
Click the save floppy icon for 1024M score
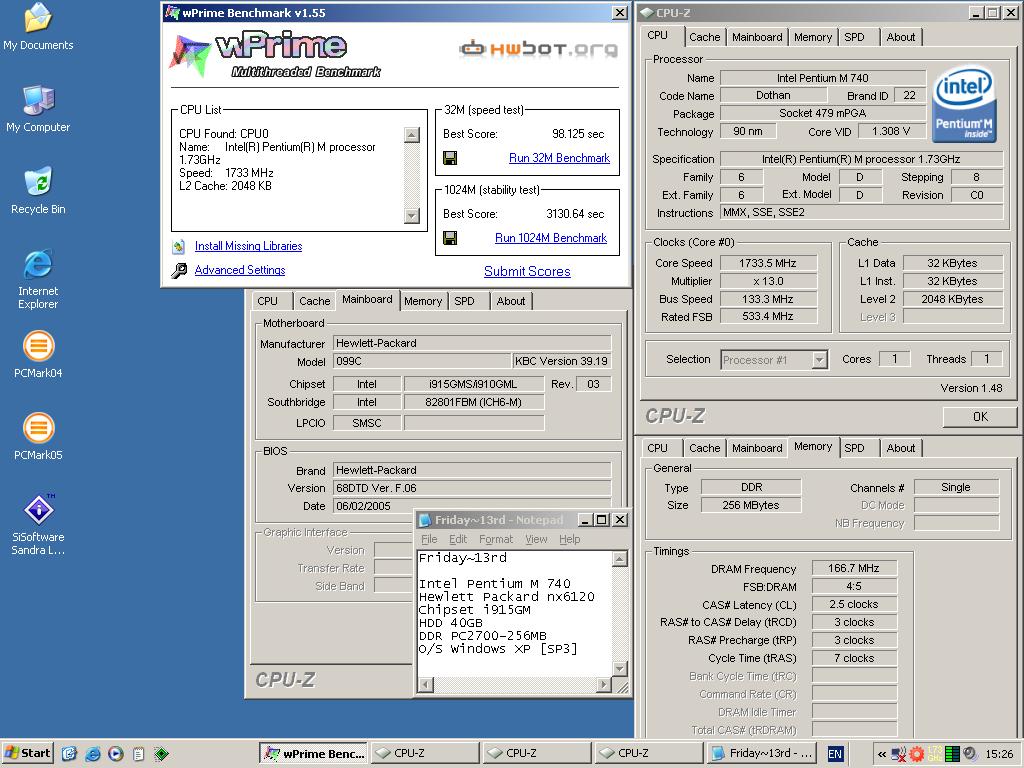coord(450,238)
